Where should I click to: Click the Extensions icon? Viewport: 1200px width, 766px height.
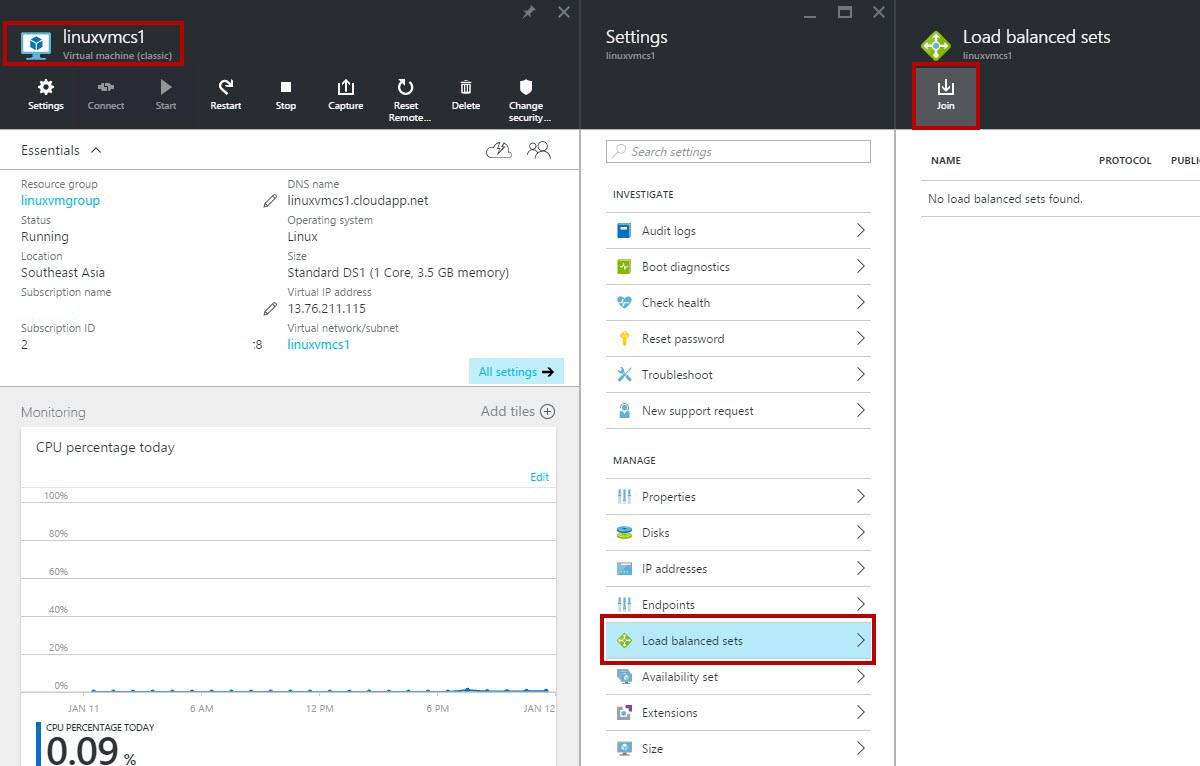624,712
